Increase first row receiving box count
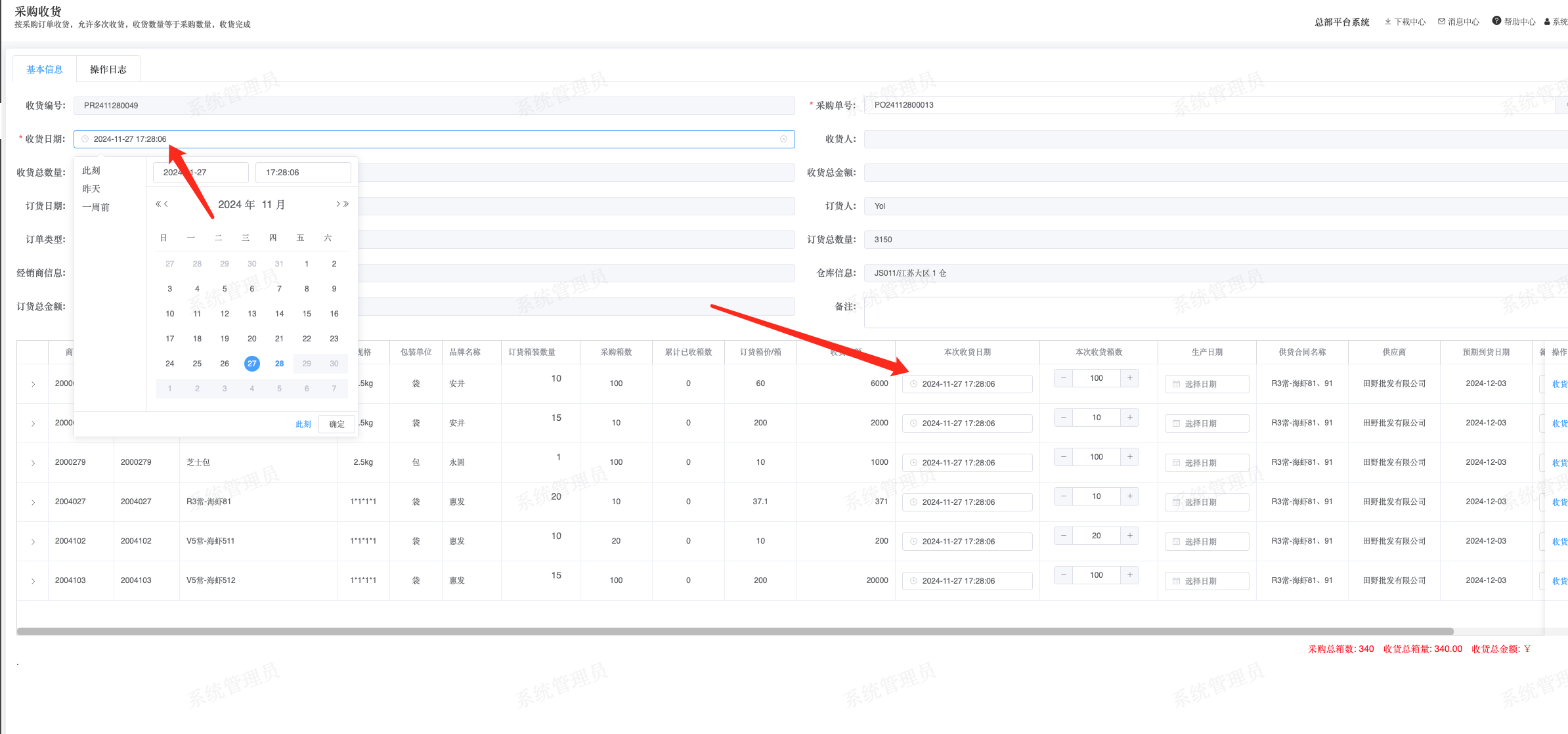This screenshot has height=734, width=1568. [x=1129, y=378]
